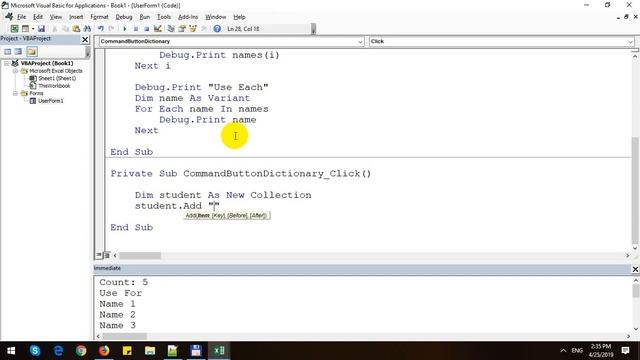Open the Window menu
Screen dimensions: 640x360
[216, 17]
